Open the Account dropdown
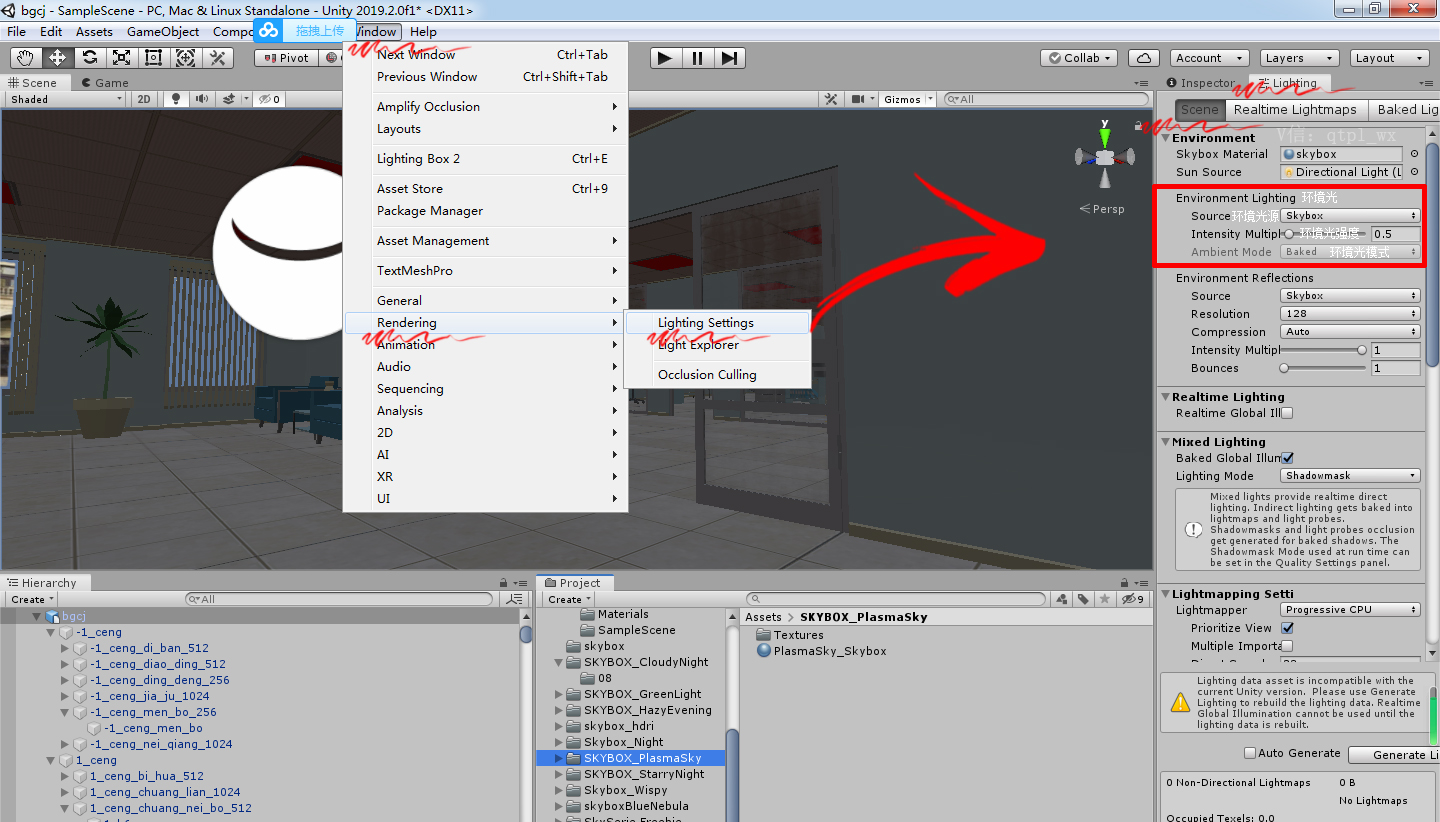Viewport: 1440px width, 822px height. 1207,58
